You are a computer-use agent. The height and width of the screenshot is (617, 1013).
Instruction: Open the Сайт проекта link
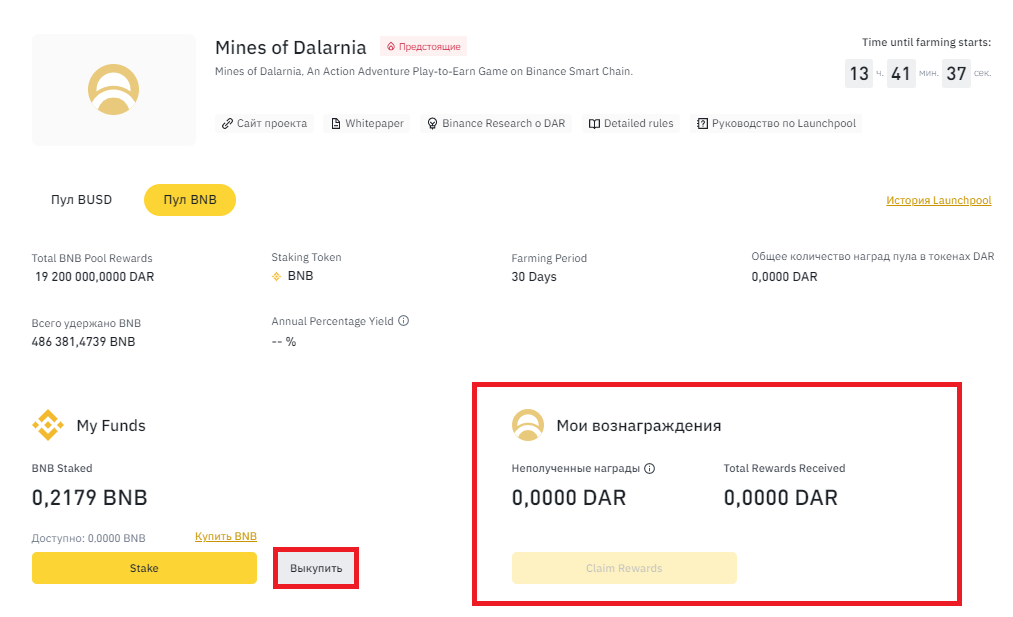[264, 123]
